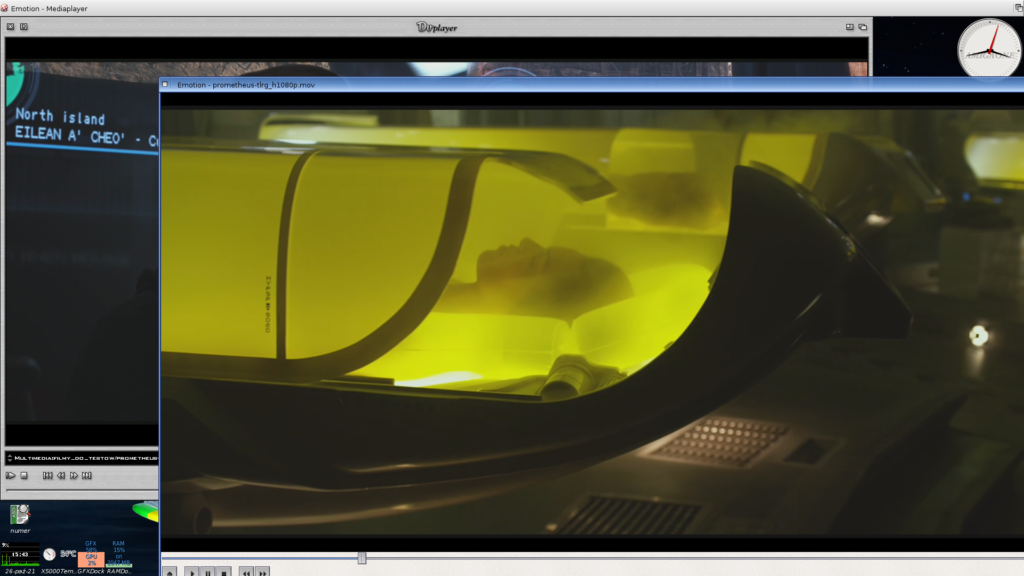
Task: Click the Emotion prometheus window title bar
Action: click(x=592, y=84)
